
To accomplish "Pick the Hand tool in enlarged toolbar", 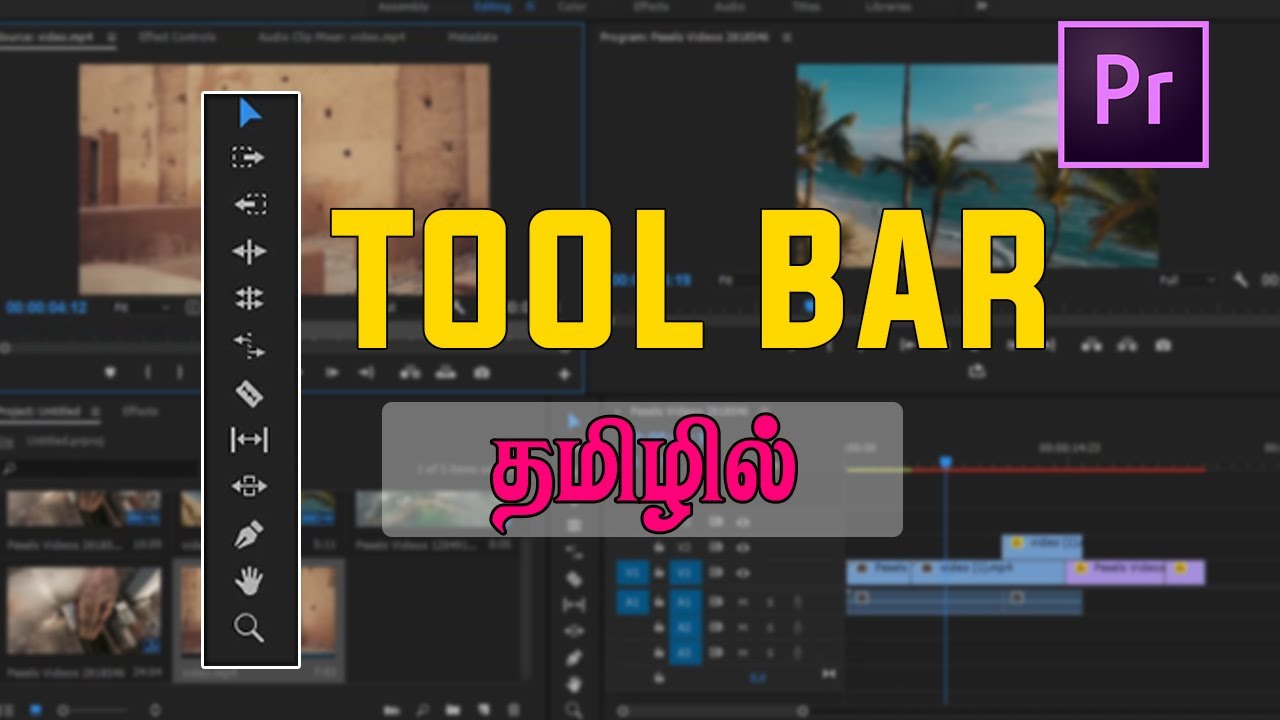I will click(x=249, y=581).
